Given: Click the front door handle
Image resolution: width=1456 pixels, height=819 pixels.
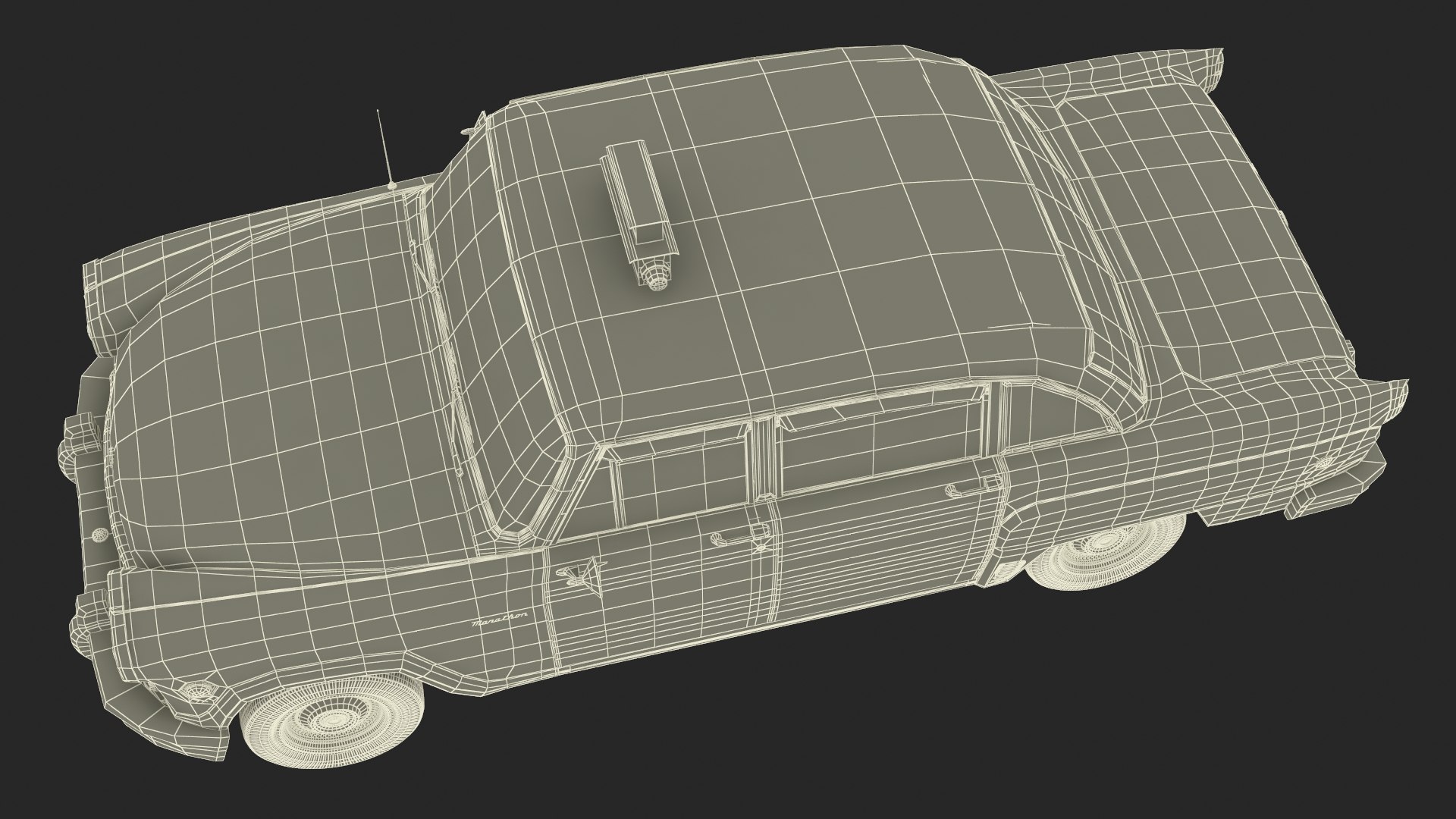Looking at the screenshot, I should point(742,534).
